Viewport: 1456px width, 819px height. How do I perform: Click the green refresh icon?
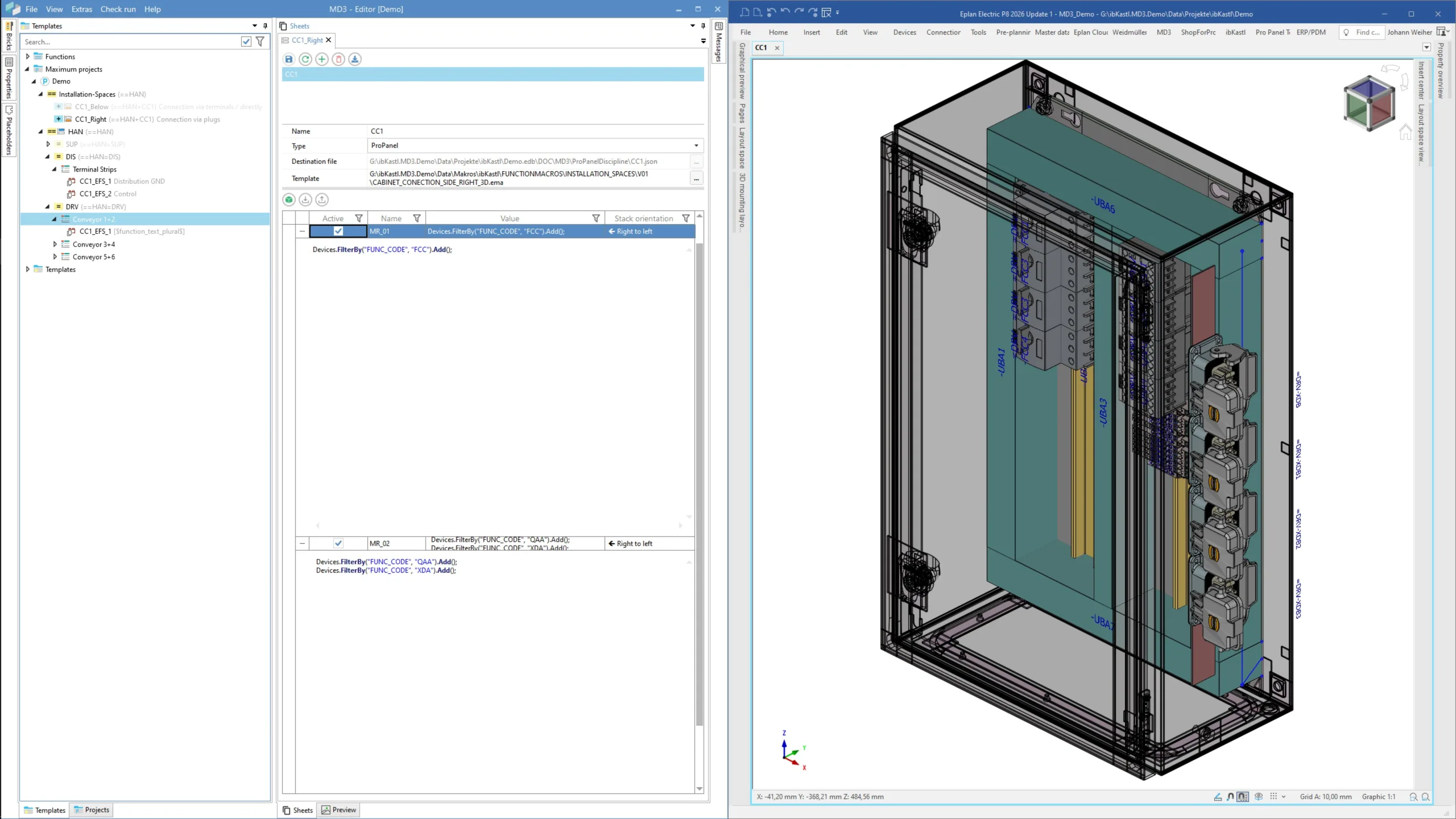pos(305,59)
